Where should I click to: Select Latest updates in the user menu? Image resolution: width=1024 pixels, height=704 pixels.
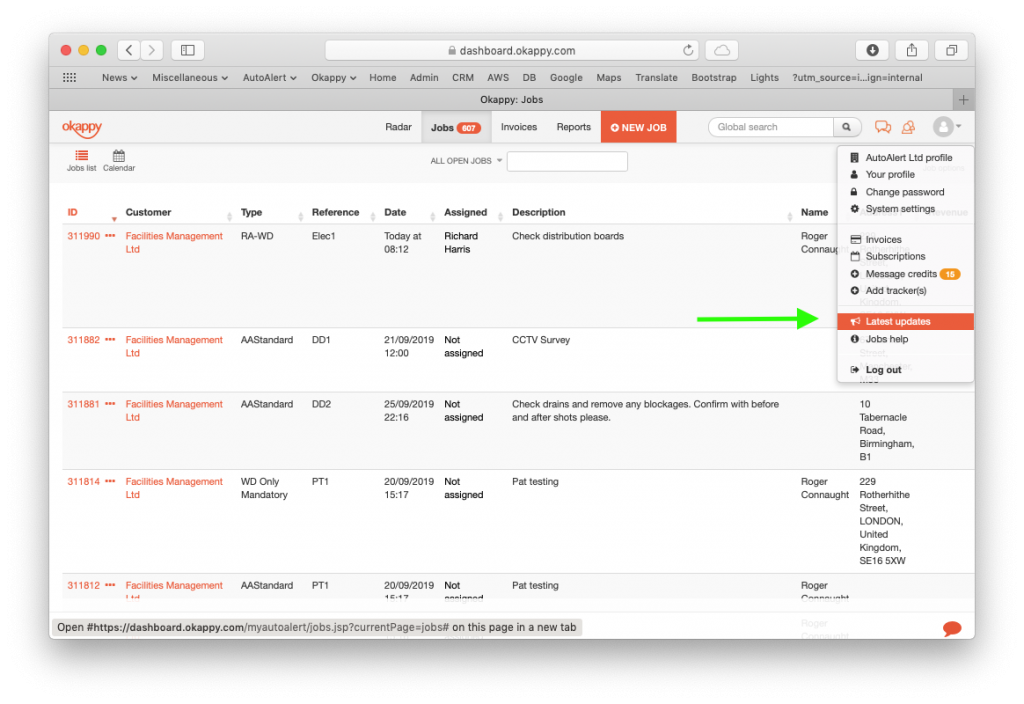pyautogui.click(x=905, y=321)
